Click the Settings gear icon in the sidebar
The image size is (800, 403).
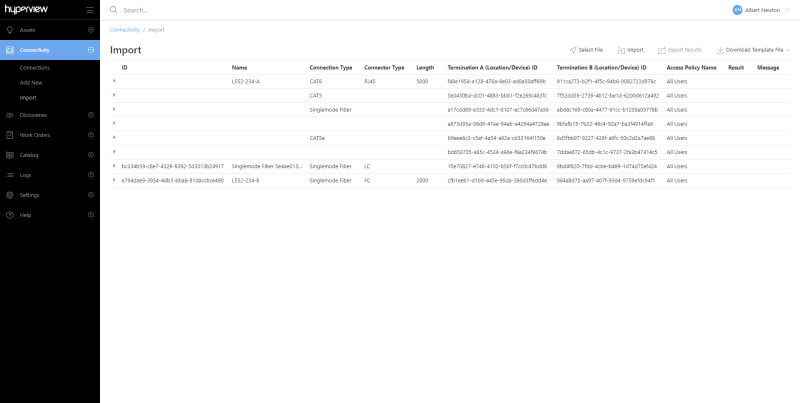point(9,195)
